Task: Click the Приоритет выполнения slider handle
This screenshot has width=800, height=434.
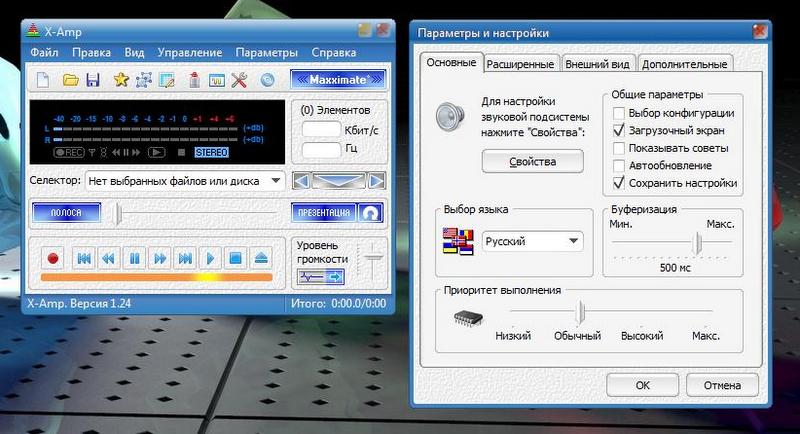Action: 580,312
